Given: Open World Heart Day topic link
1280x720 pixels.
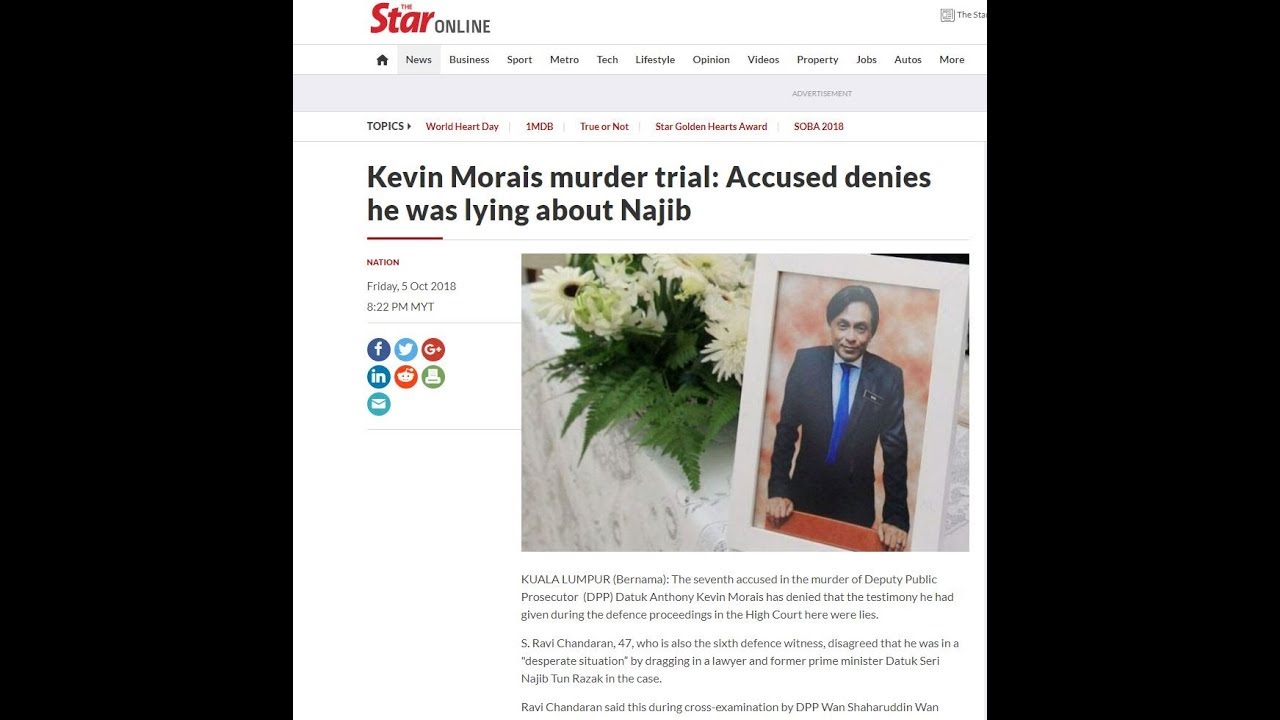Looking at the screenshot, I should tap(462, 127).
